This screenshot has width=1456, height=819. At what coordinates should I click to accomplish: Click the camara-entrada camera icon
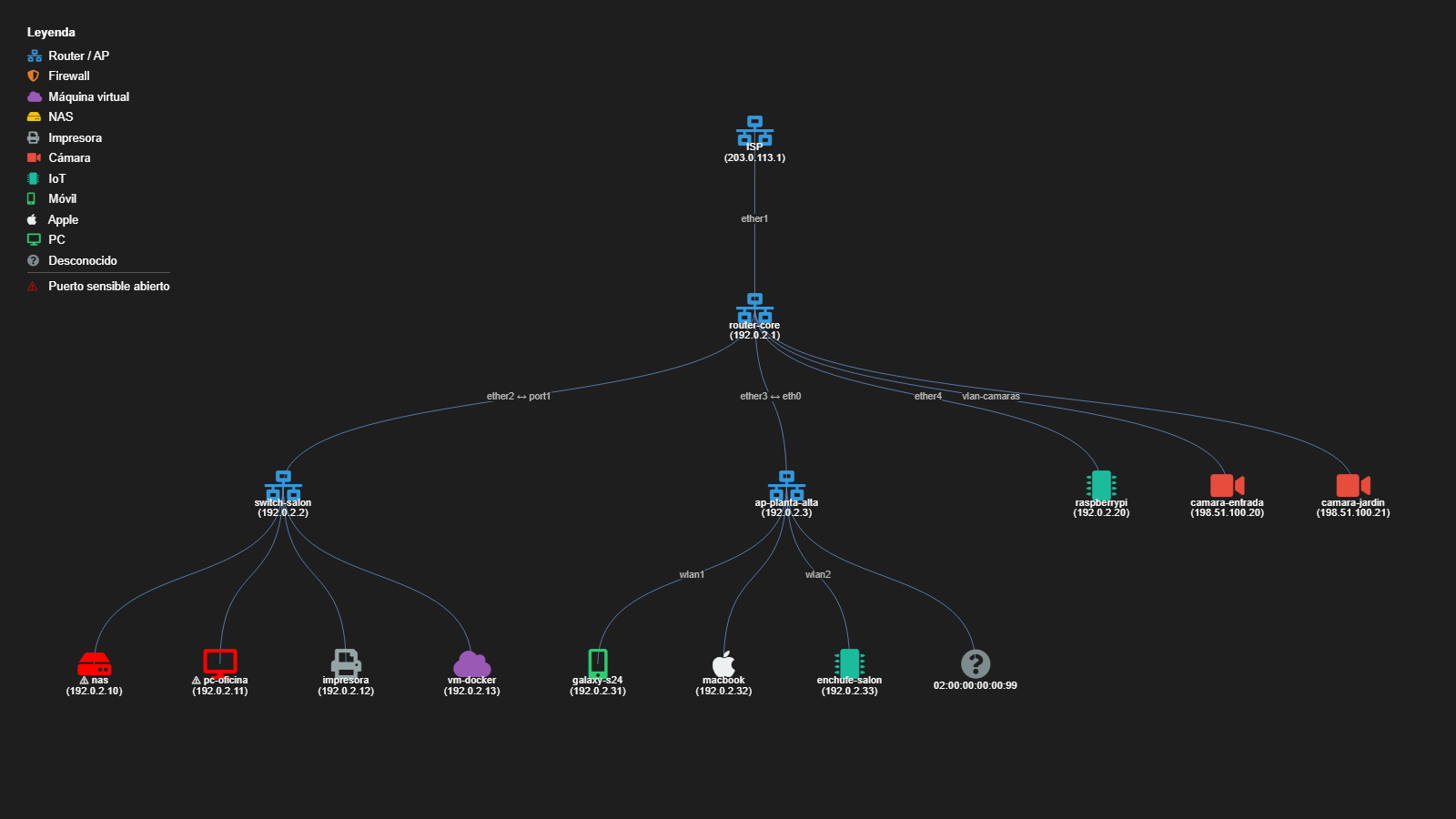pos(1227,486)
